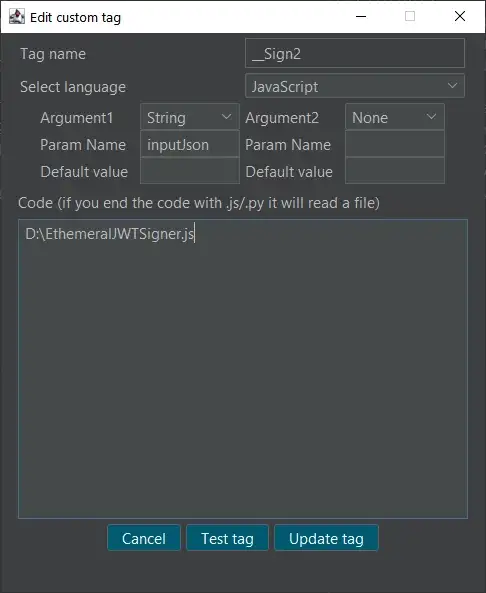Click the Test tag button
Image resolution: width=486 pixels, height=593 pixels.
pos(227,538)
